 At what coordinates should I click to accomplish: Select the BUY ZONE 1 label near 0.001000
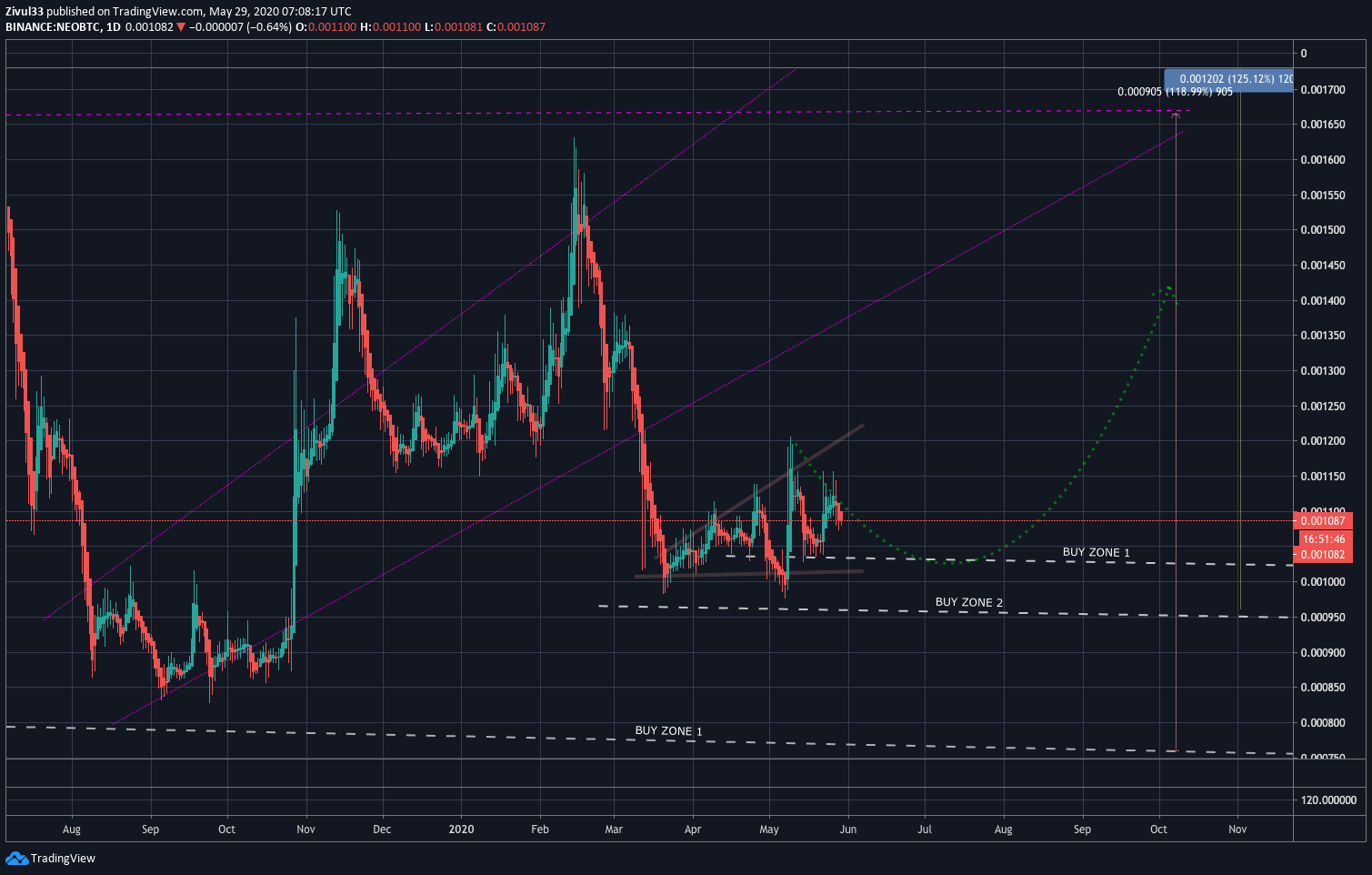1097,552
